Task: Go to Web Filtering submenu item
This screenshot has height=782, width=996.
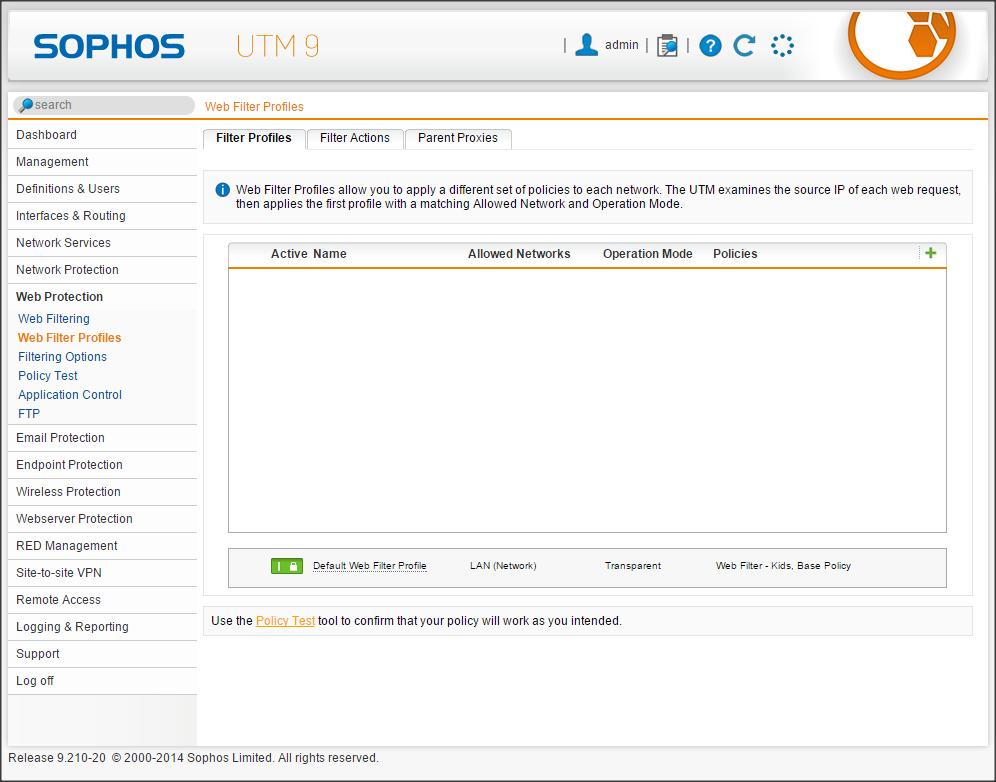Action: (x=54, y=319)
